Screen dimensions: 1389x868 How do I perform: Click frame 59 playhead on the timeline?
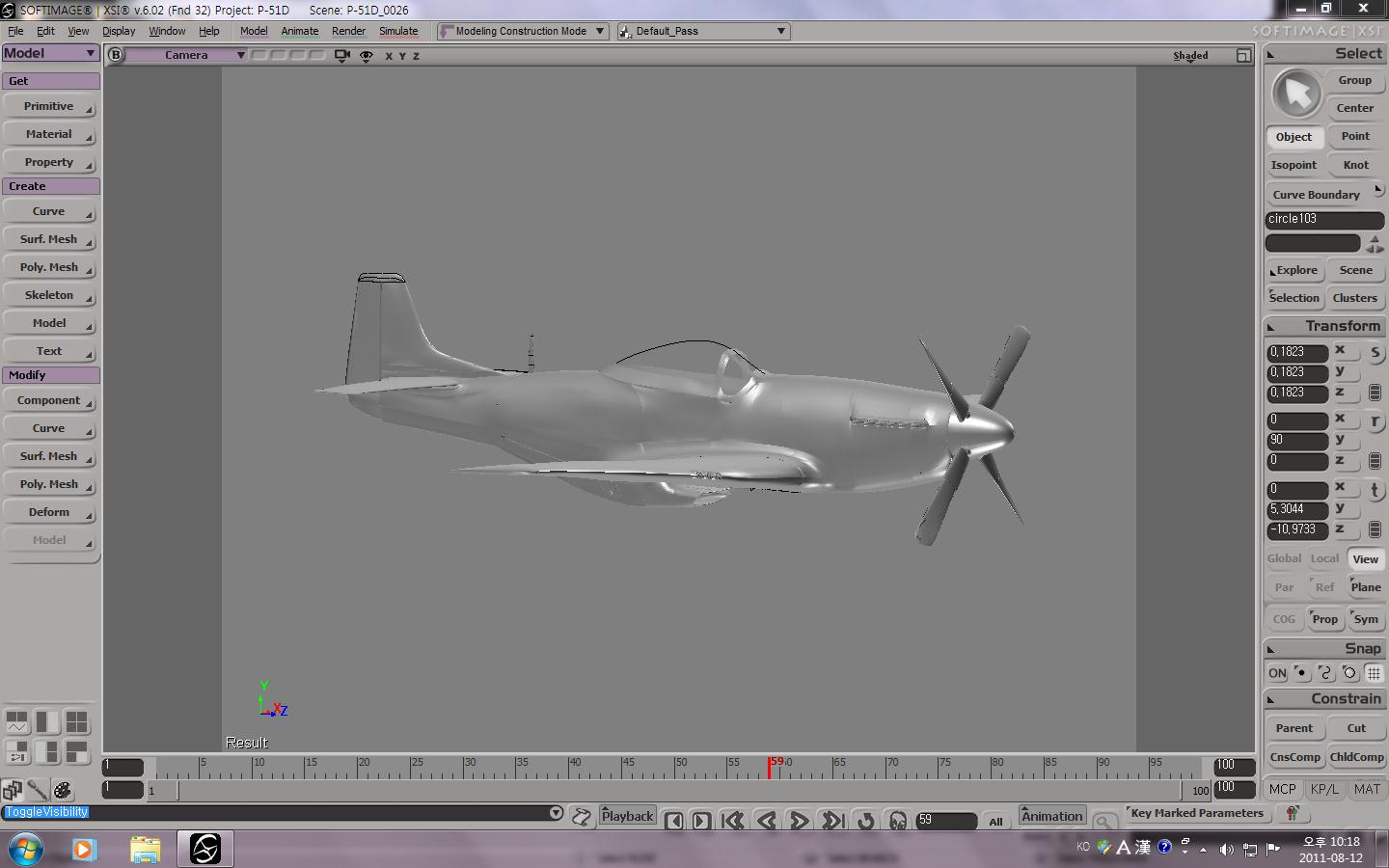770,768
